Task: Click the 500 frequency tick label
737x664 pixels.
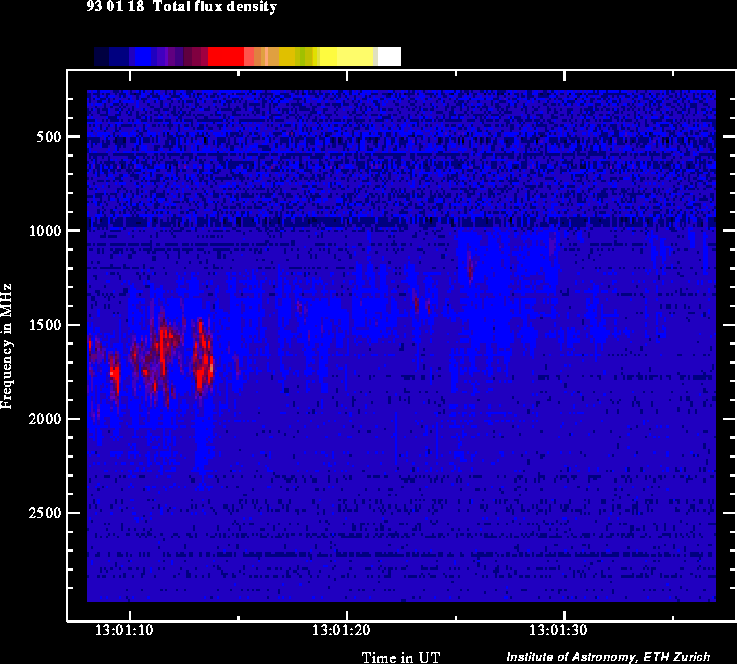Action: point(49,137)
